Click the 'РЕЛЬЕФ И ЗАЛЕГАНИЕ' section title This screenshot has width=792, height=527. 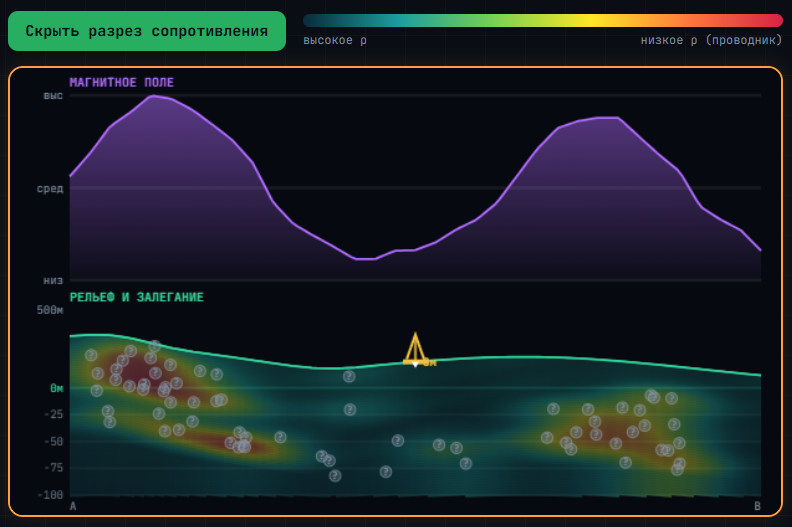[136, 297]
